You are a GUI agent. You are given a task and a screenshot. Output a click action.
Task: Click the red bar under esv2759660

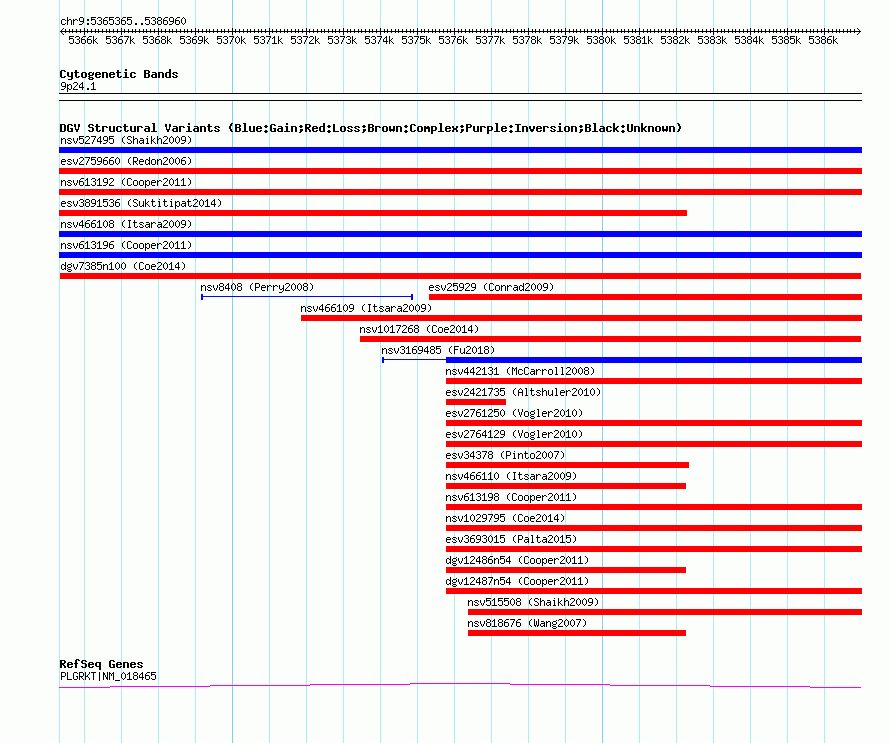[460, 171]
